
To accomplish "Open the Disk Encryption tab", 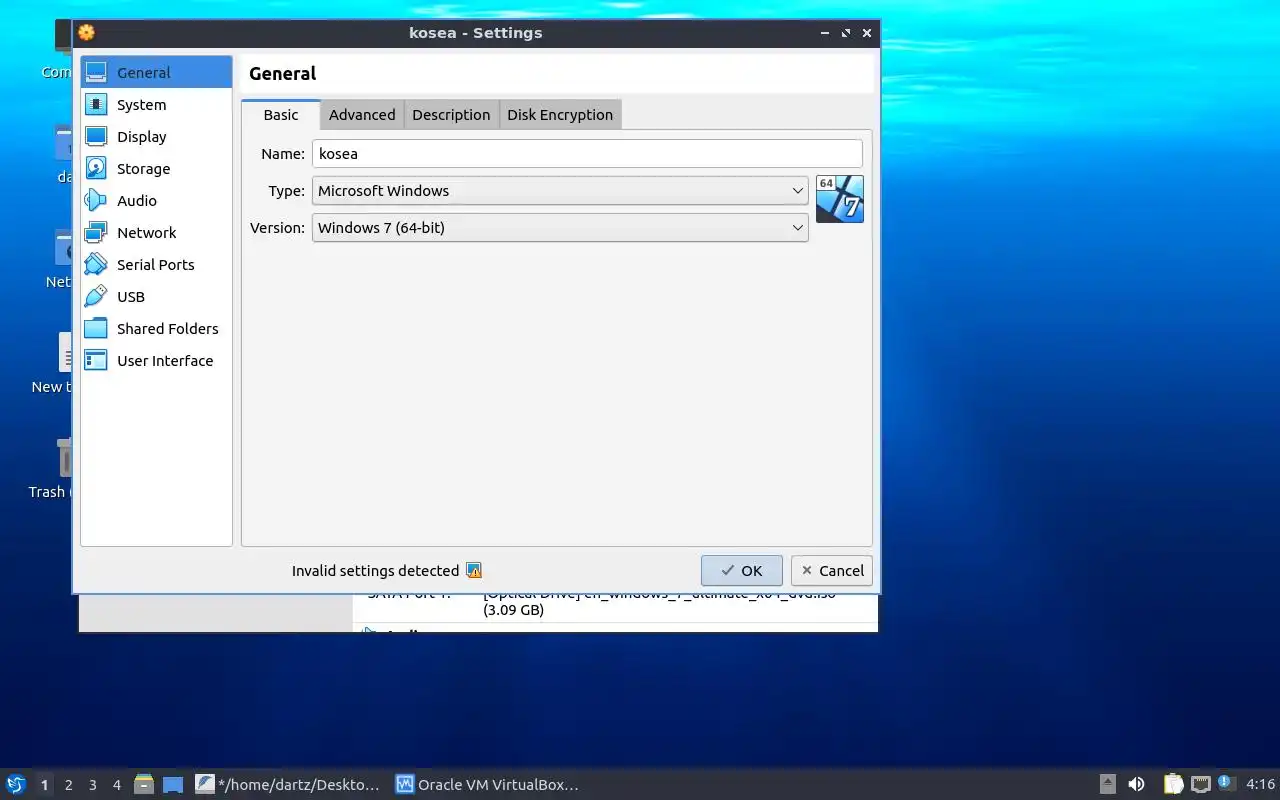I will [560, 115].
